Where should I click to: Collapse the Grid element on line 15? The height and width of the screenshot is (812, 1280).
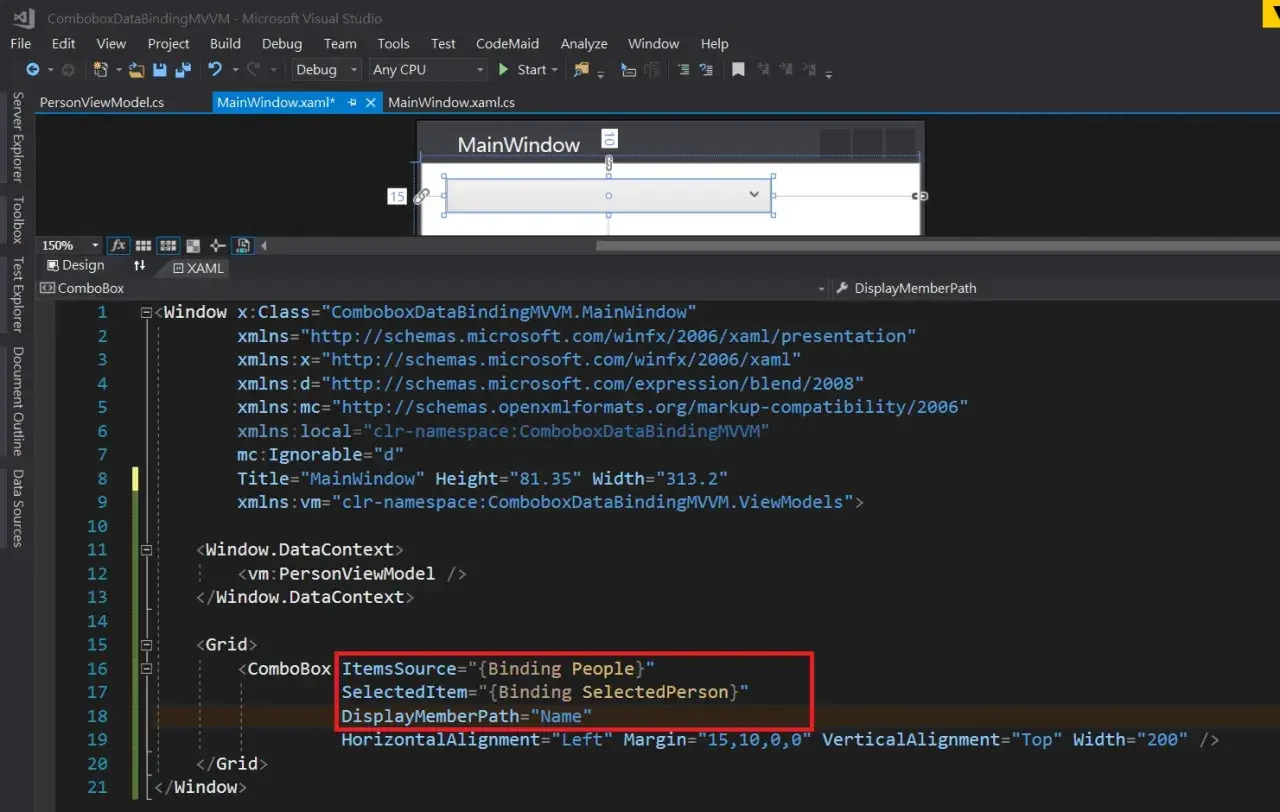pos(147,645)
